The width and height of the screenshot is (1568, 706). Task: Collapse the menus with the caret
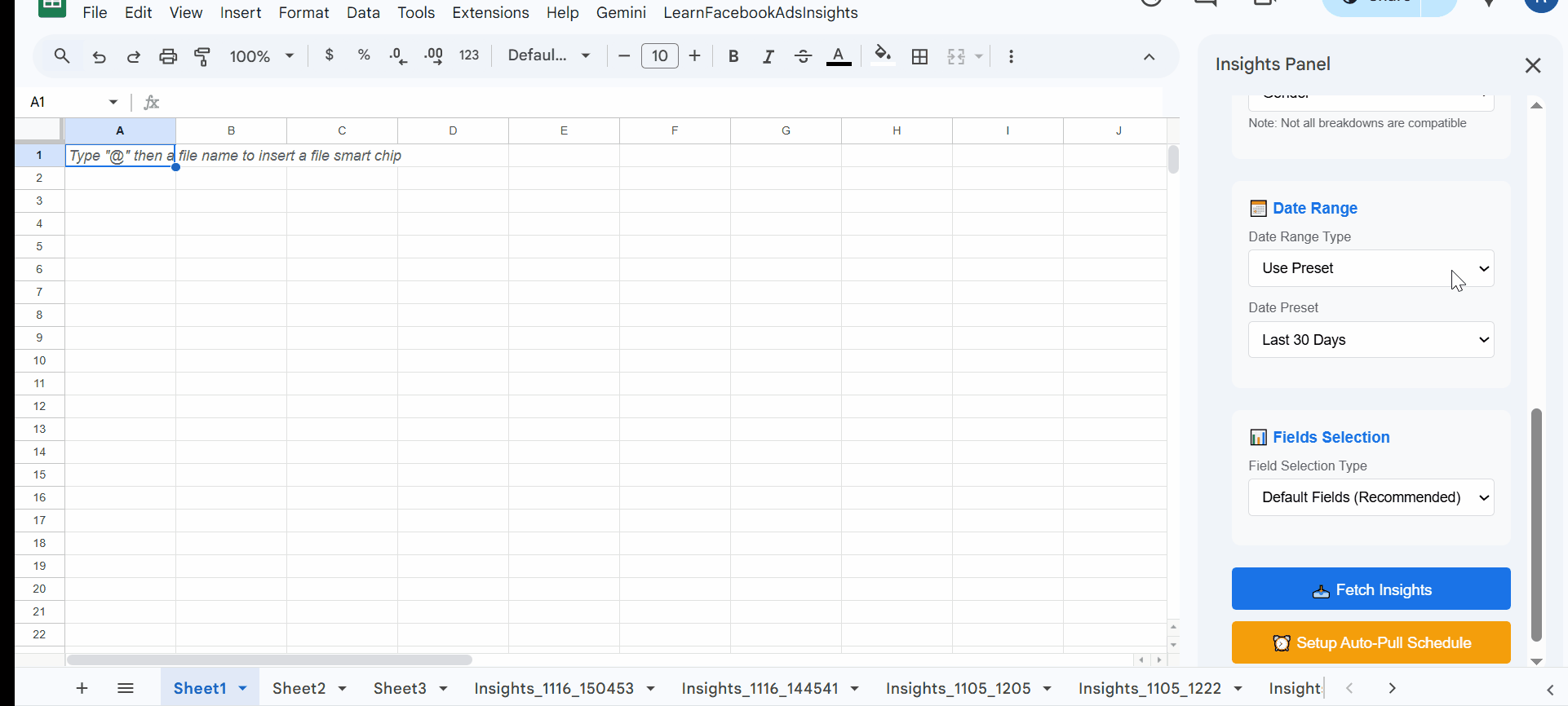(1149, 56)
